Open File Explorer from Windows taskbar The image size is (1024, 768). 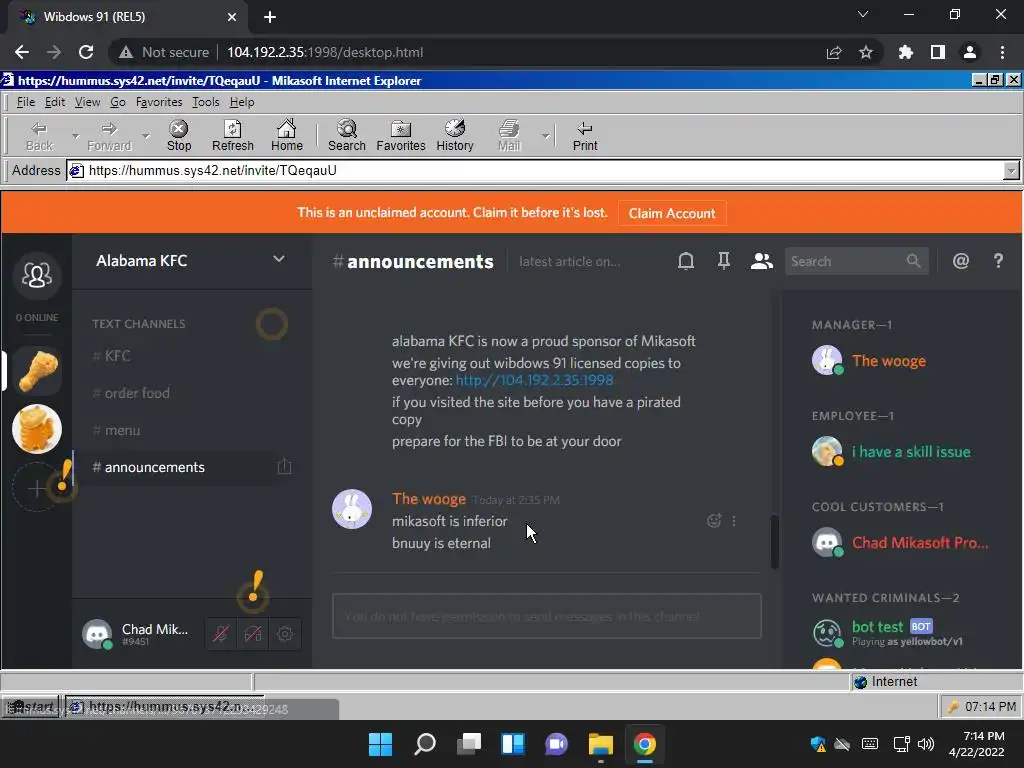[600, 744]
